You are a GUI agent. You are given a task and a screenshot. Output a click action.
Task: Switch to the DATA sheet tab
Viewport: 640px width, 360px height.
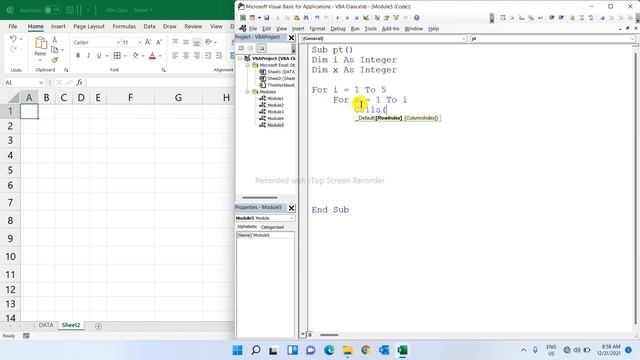pyautogui.click(x=46, y=325)
